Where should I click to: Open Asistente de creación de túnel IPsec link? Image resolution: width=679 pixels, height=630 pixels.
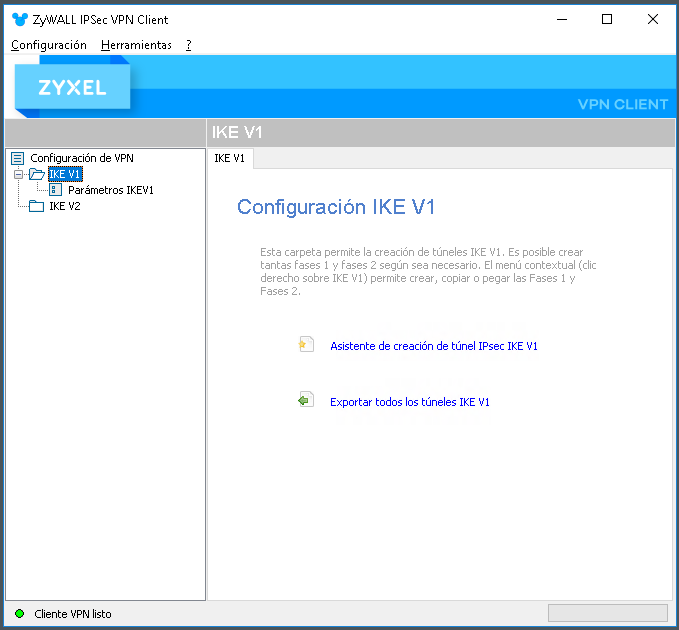click(433, 346)
